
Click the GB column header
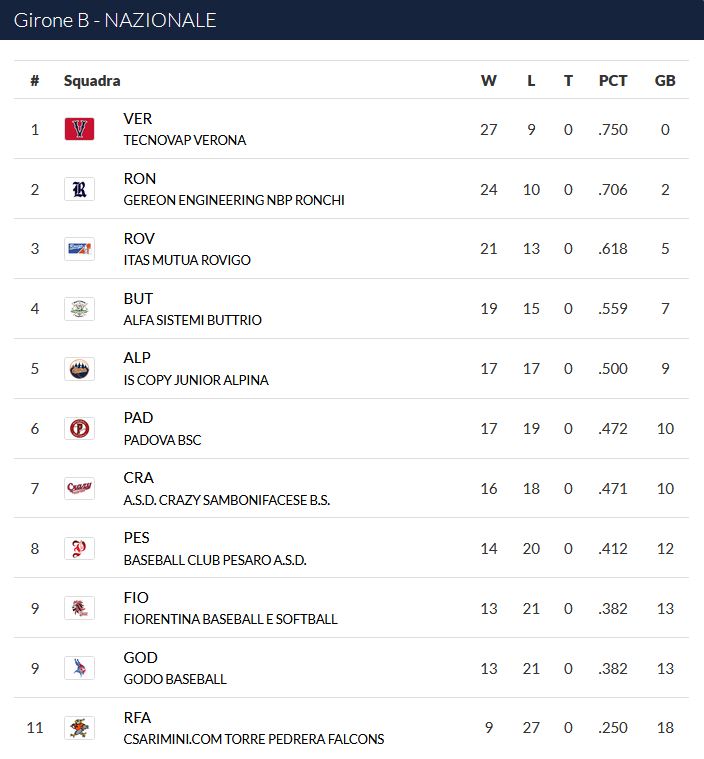click(665, 80)
